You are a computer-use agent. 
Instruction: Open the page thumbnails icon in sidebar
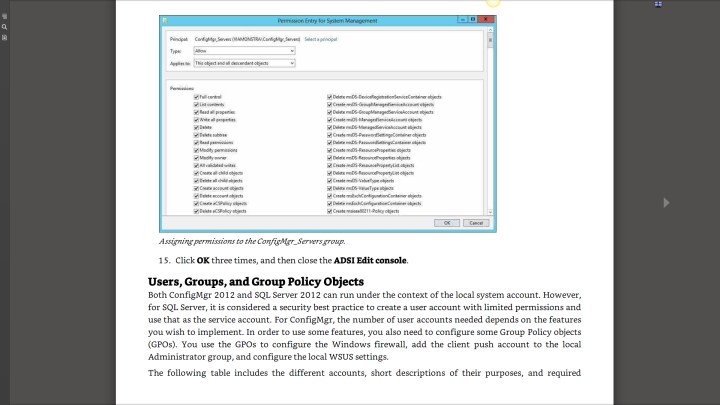[5, 17]
